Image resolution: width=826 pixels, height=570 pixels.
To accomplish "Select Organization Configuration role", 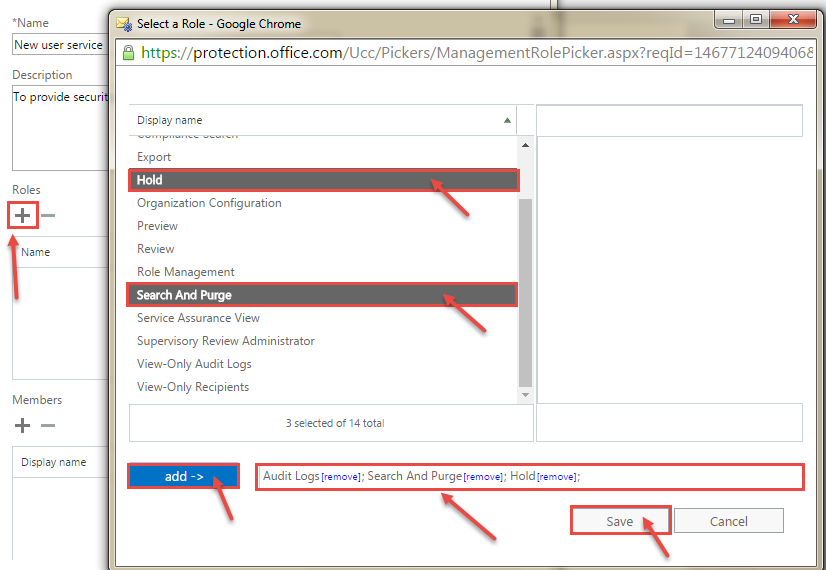I will 323,203.
